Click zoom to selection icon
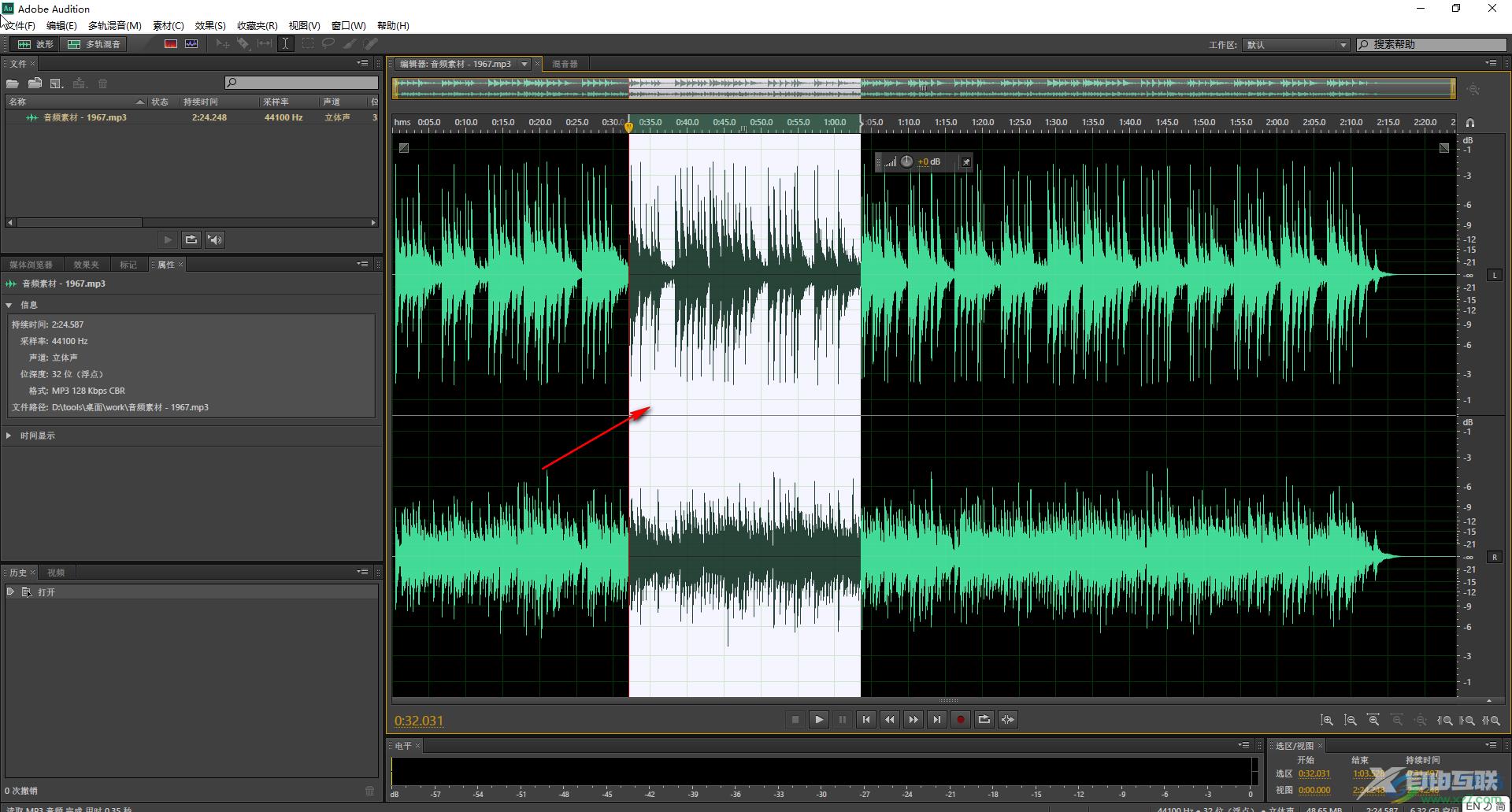The width and height of the screenshot is (1512, 812). [1492, 721]
